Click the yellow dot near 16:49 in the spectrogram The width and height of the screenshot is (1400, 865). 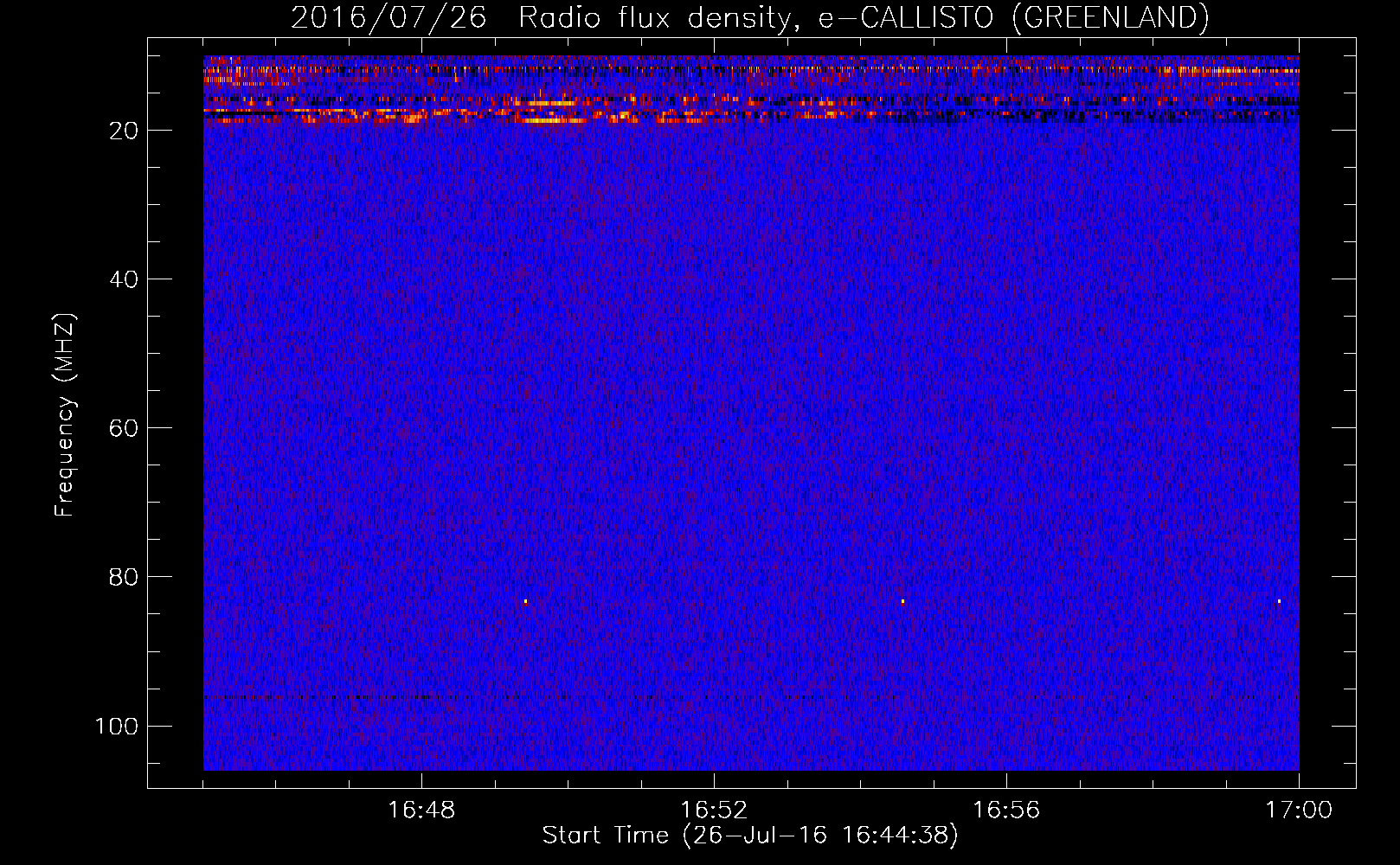(x=525, y=601)
